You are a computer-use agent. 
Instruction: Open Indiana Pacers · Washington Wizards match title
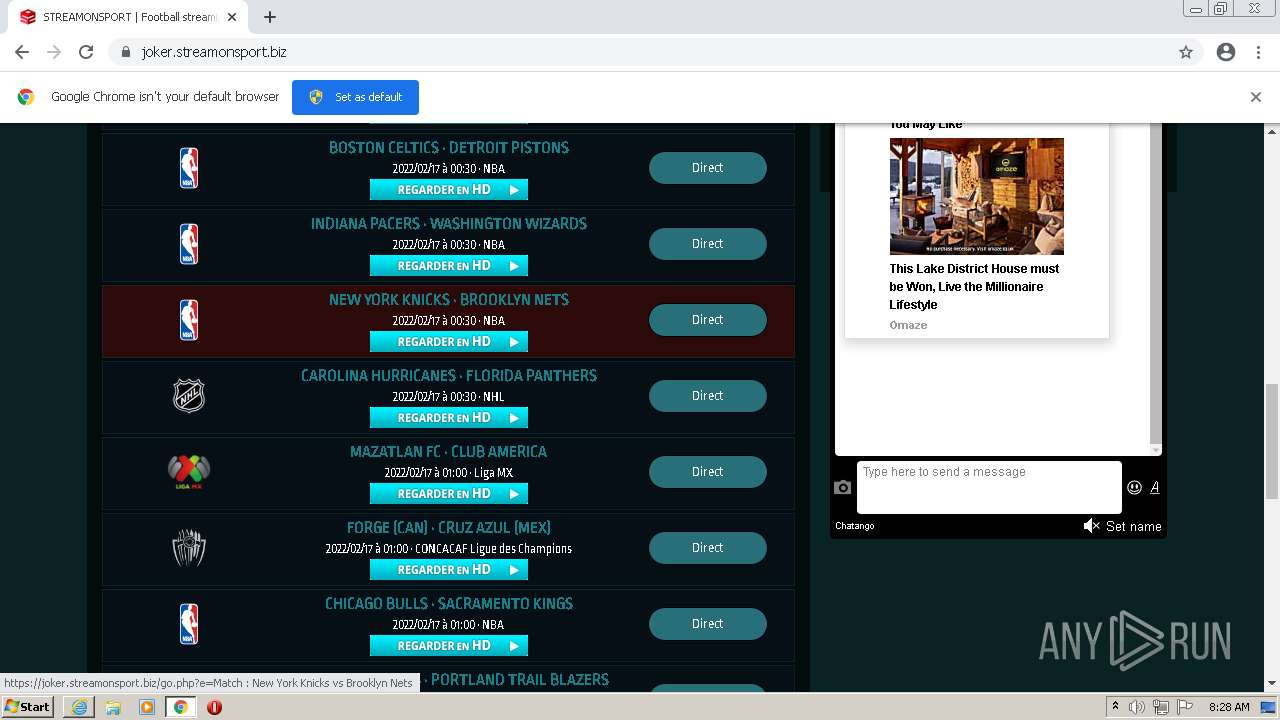point(449,224)
